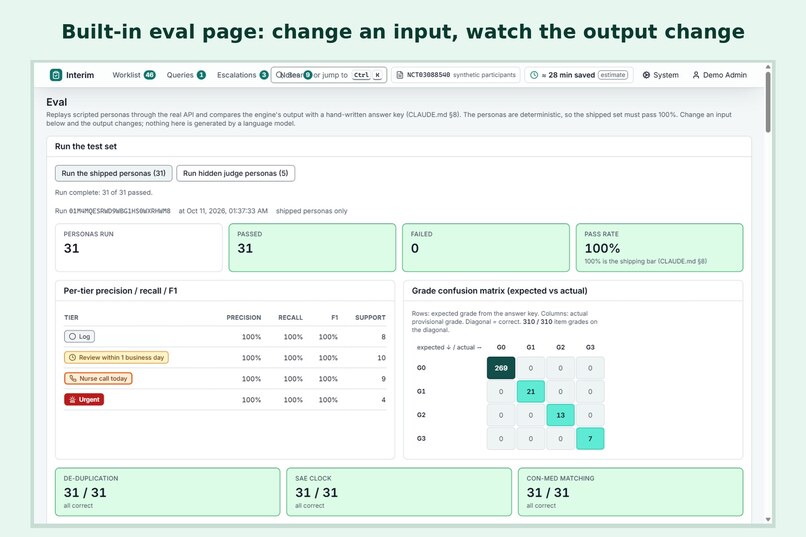Click the G3/G3 matrix cell 7

tap(590, 439)
